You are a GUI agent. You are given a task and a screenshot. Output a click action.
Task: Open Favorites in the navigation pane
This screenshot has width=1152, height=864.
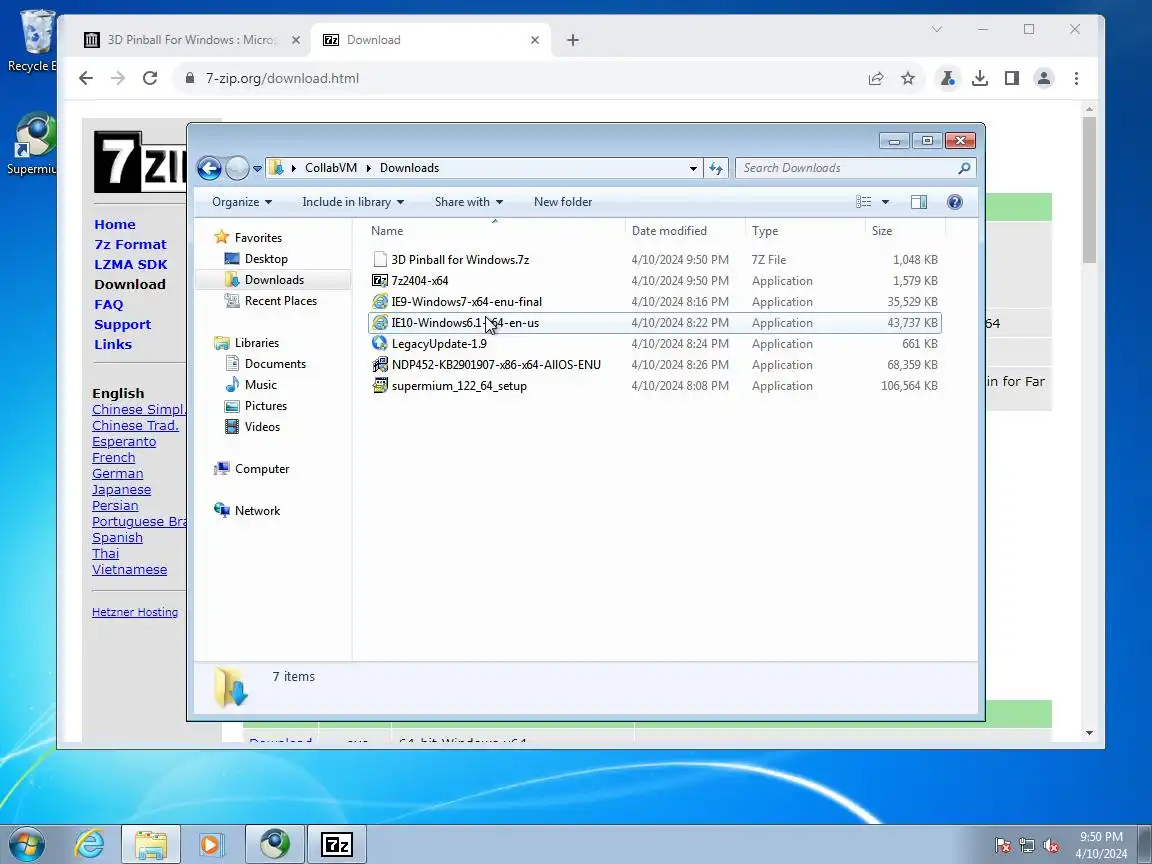point(258,238)
